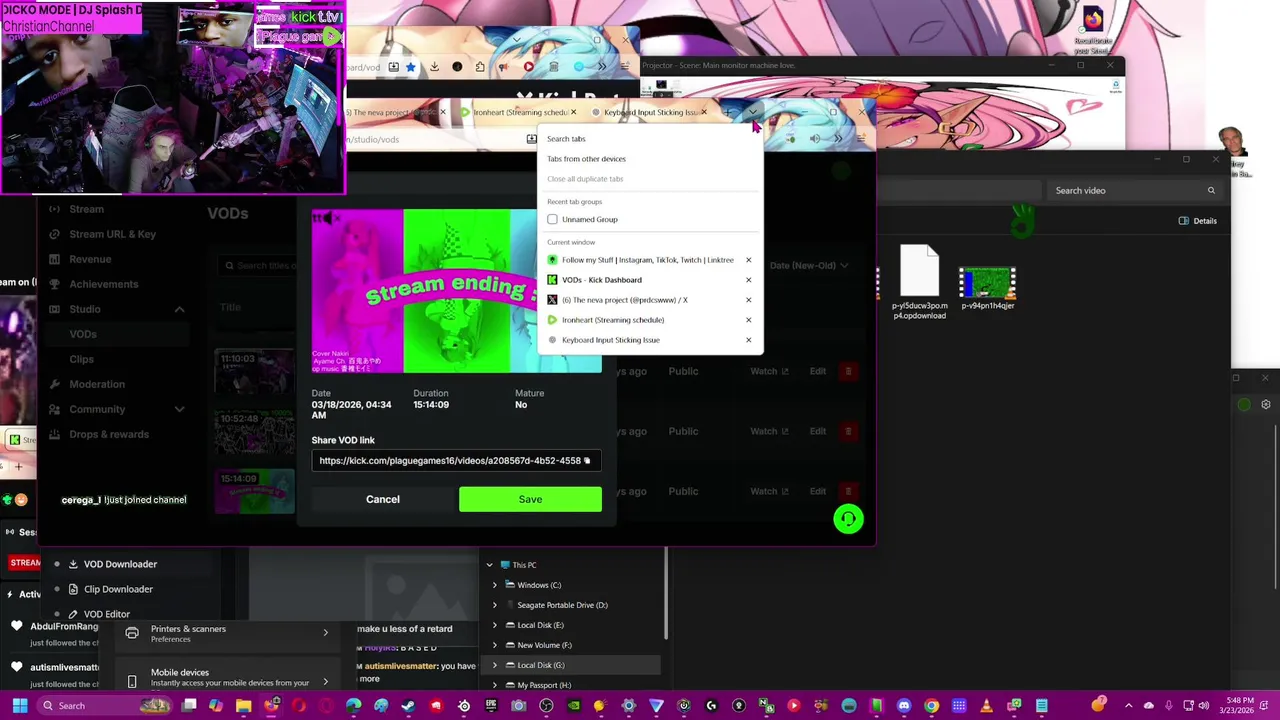
Task: Open Steam from the taskbar
Action: click(408, 706)
